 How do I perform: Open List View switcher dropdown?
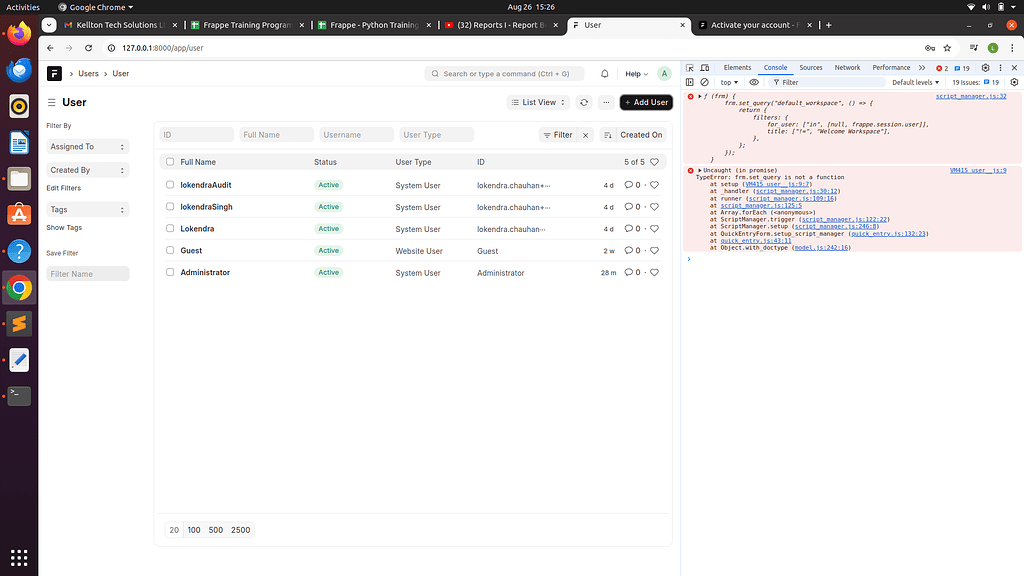pos(538,103)
